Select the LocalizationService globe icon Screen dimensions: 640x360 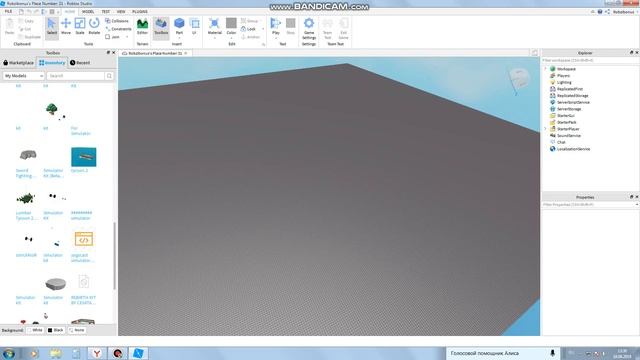tap(553, 149)
